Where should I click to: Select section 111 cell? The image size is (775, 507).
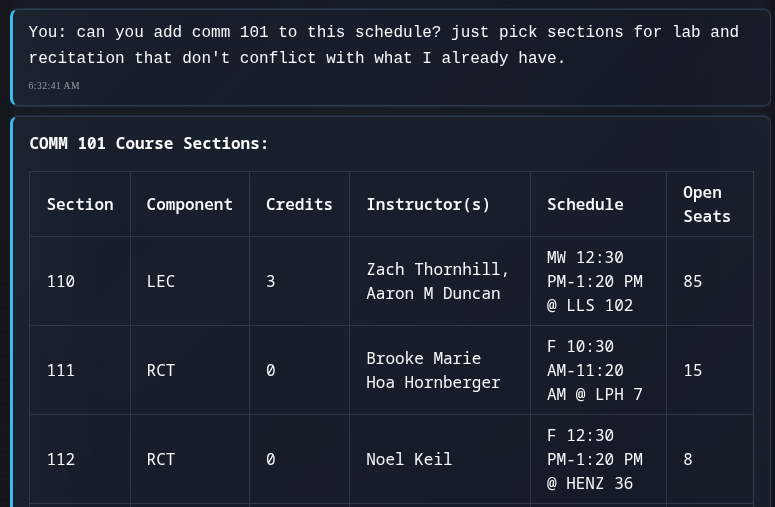click(80, 370)
